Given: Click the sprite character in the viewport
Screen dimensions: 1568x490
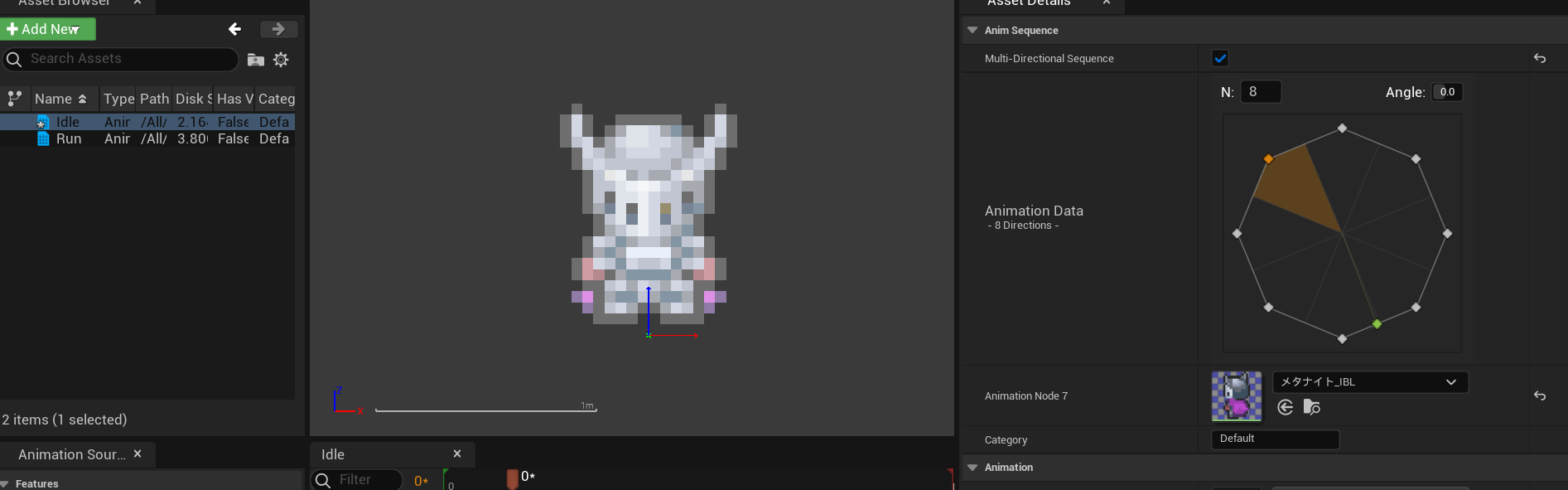Looking at the screenshot, I should pyautogui.click(x=649, y=214).
